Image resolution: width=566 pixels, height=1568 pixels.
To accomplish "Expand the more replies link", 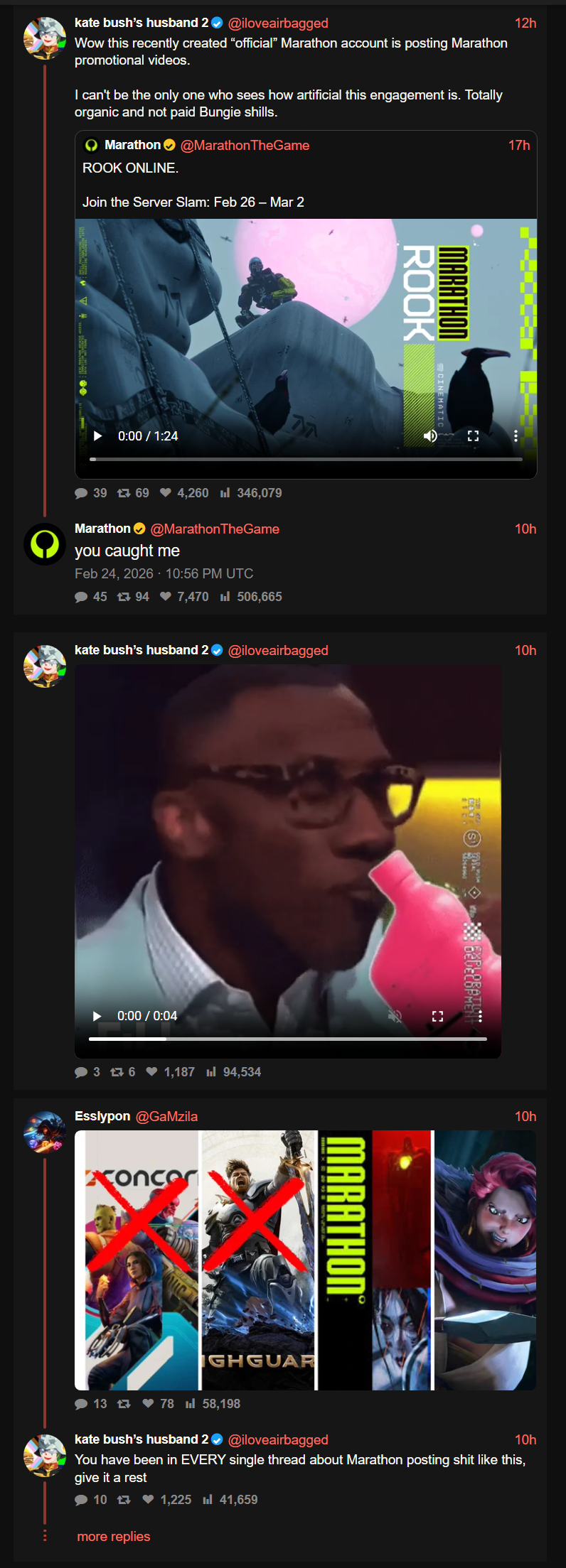I will click(x=114, y=1537).
